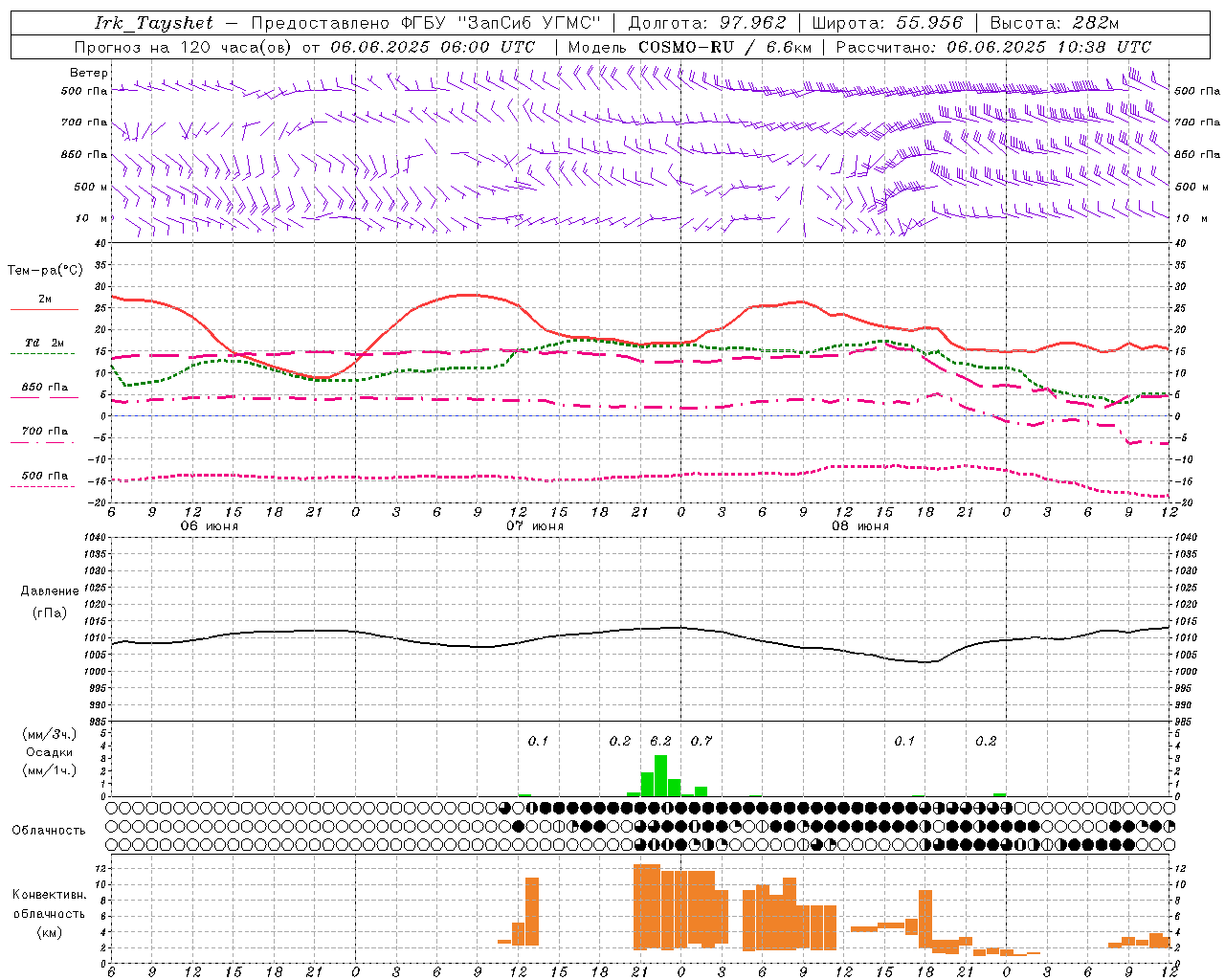Screen dimensions: 1225x980
Task: Click the precipitation value 6.2
Action: tap(660, 741)
